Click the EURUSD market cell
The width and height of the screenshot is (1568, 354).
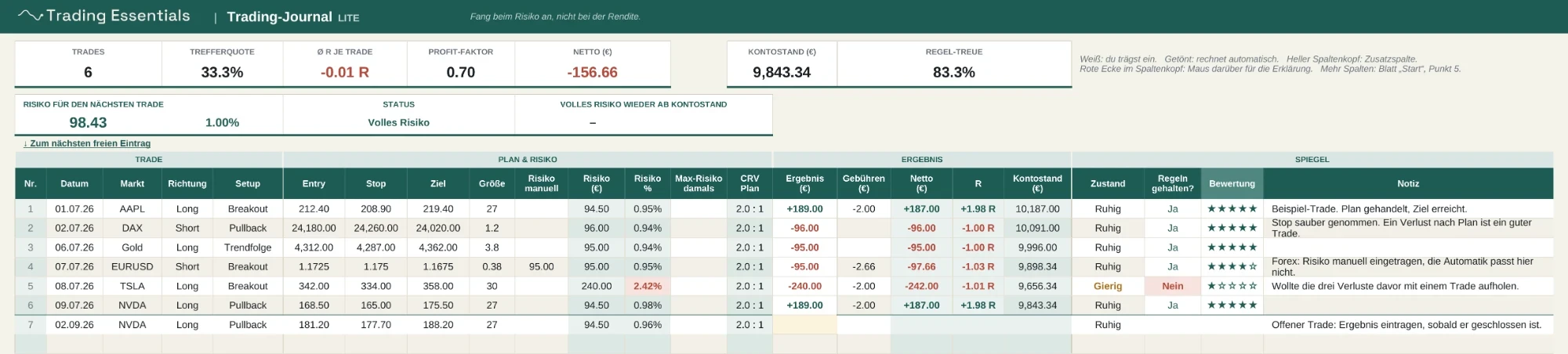[132, 266]
